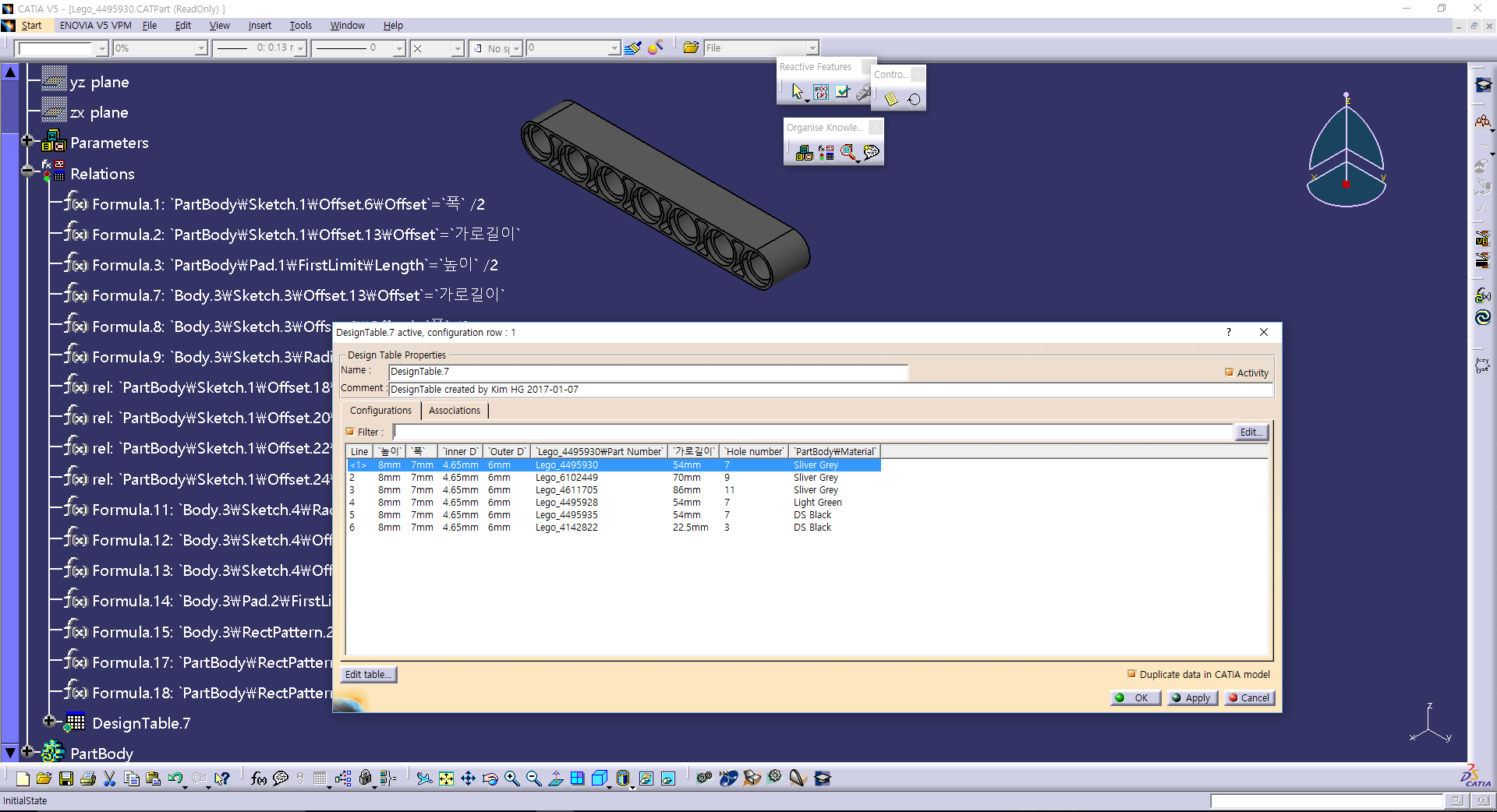Click the Paste icon

click(x=154, y=778)
